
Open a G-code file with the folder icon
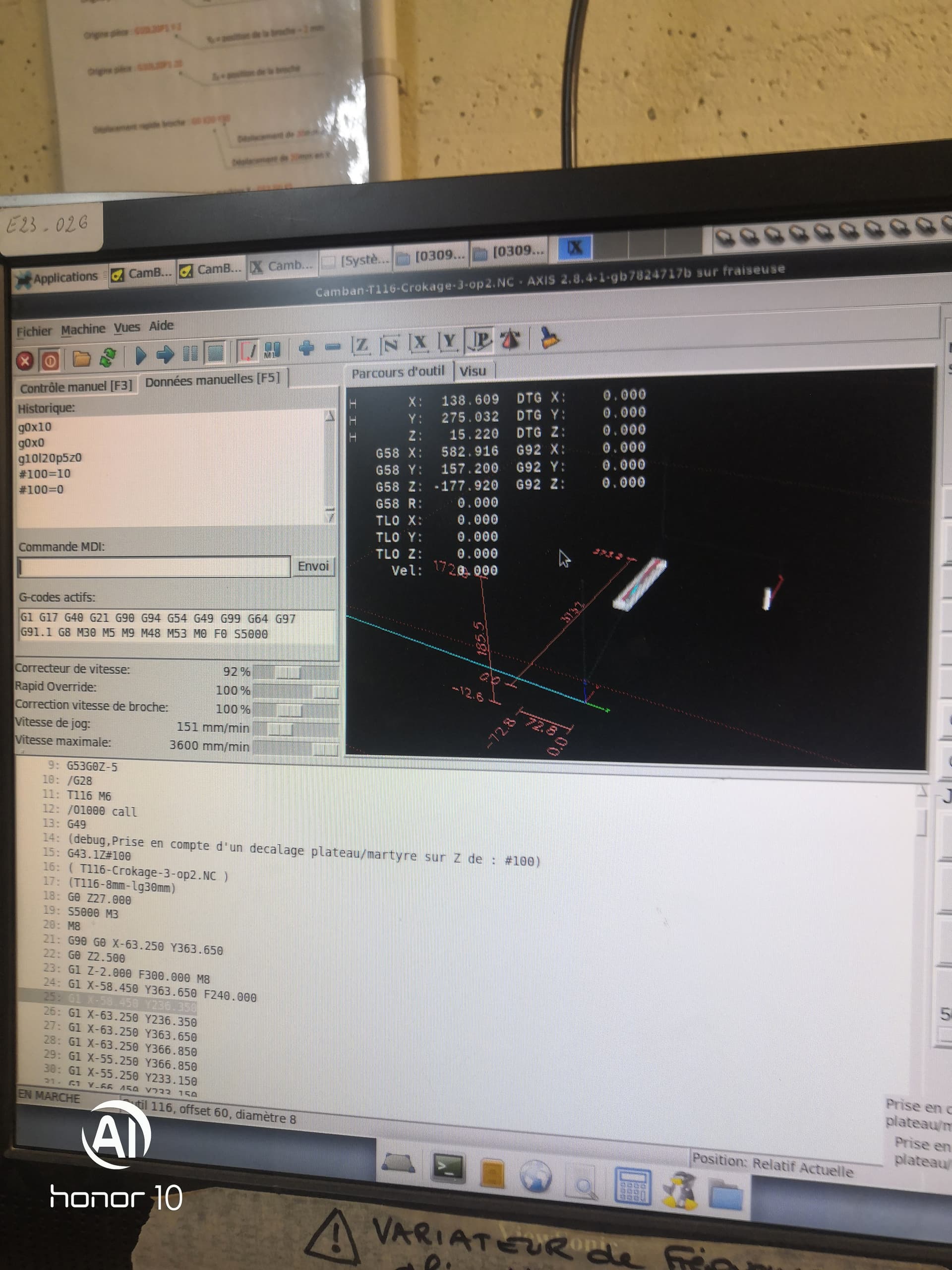point(81,359)
